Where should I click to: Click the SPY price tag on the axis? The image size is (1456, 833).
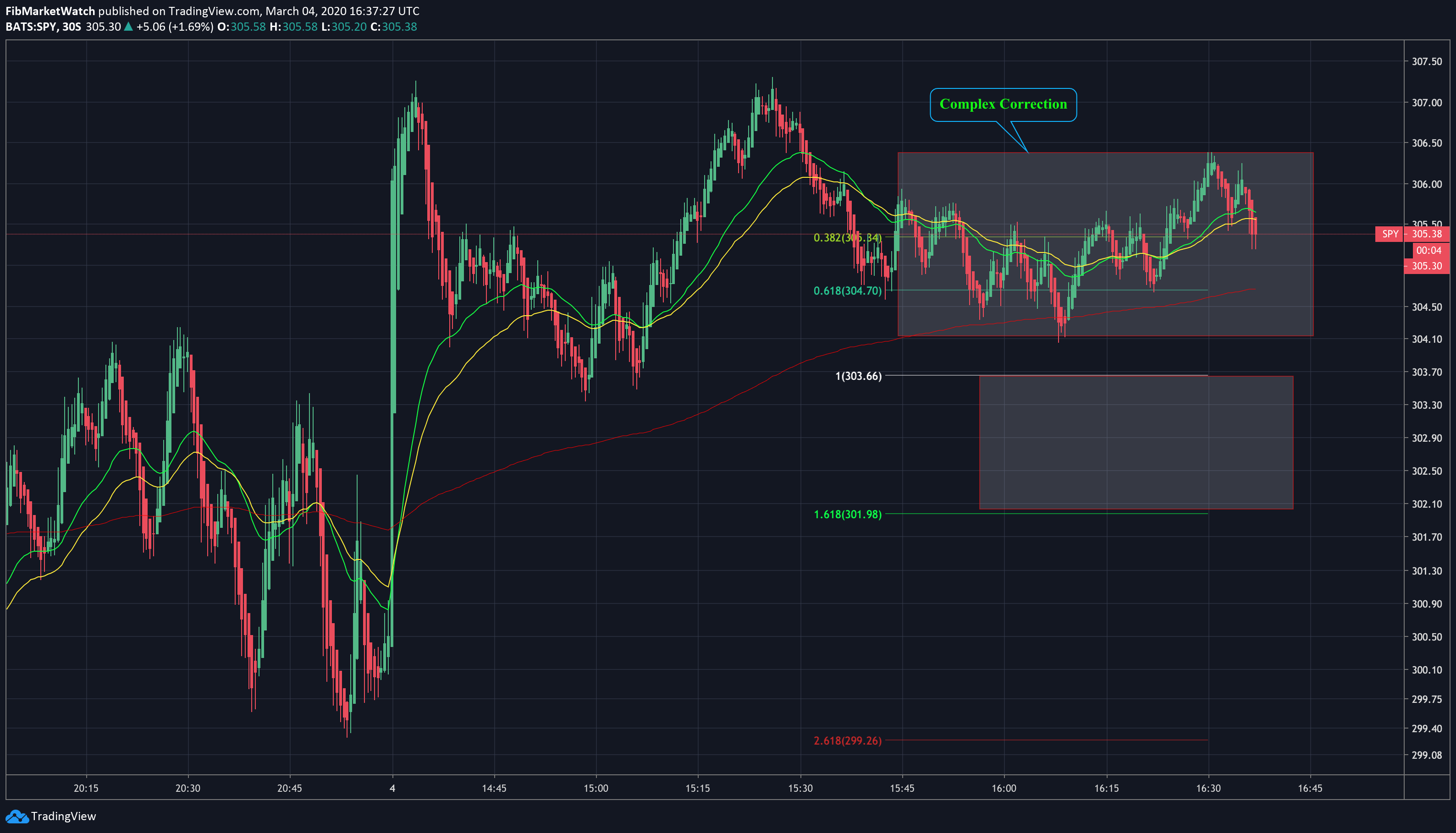coord(1390,234)
